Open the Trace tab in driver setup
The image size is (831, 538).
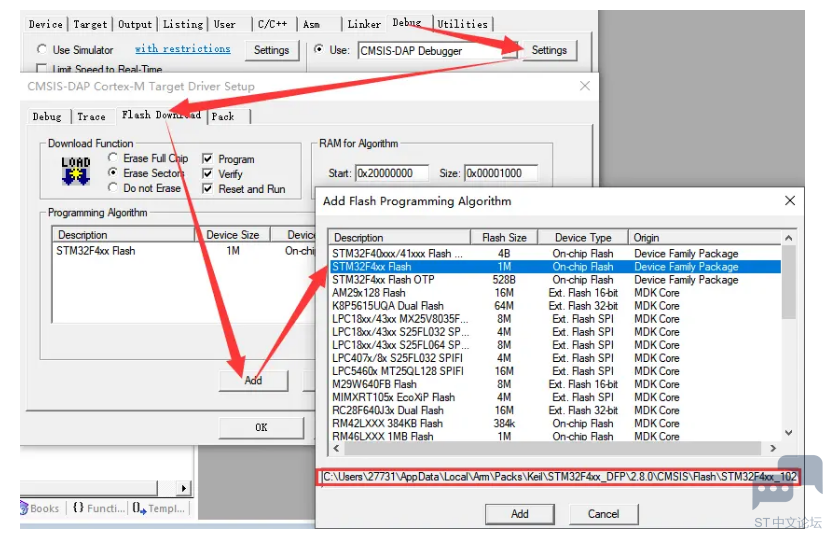[x=91, y=117]
